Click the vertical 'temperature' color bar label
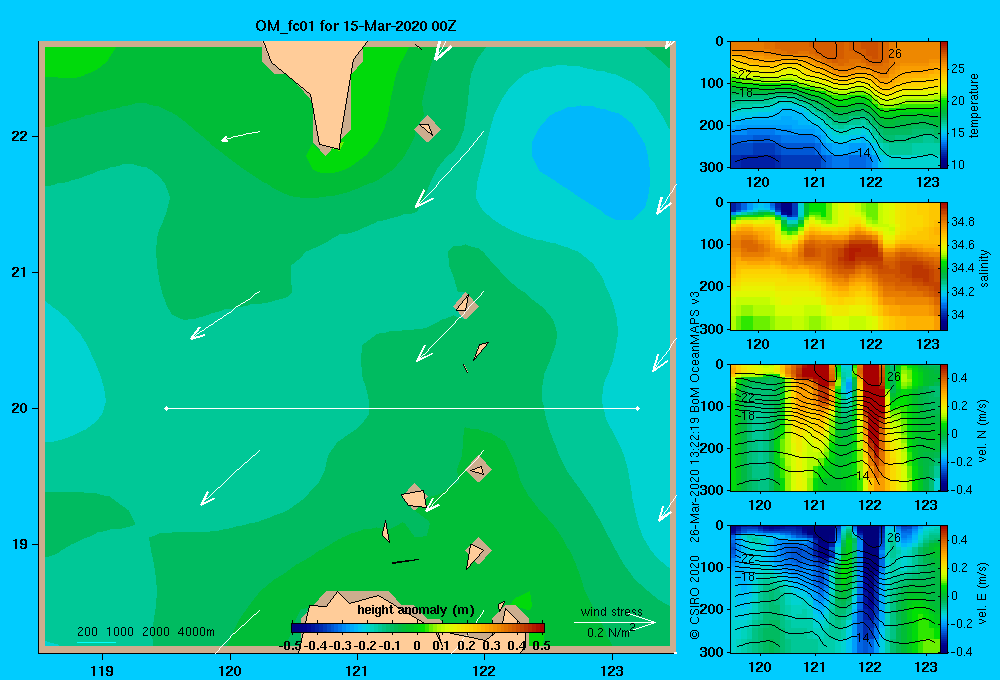This screenshot has width=1000, height=680. pos(973,106)
